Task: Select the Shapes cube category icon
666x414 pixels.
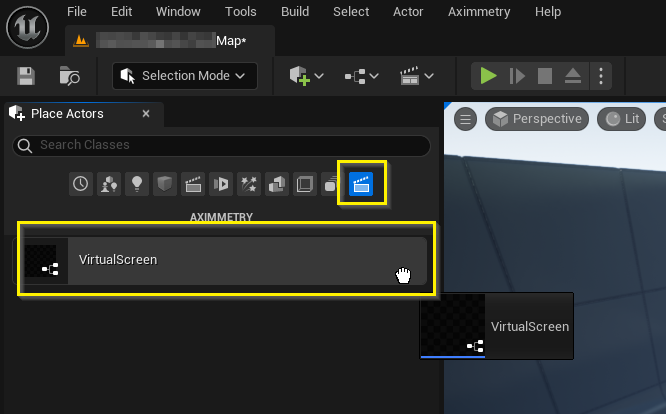Action: (165, 184)
